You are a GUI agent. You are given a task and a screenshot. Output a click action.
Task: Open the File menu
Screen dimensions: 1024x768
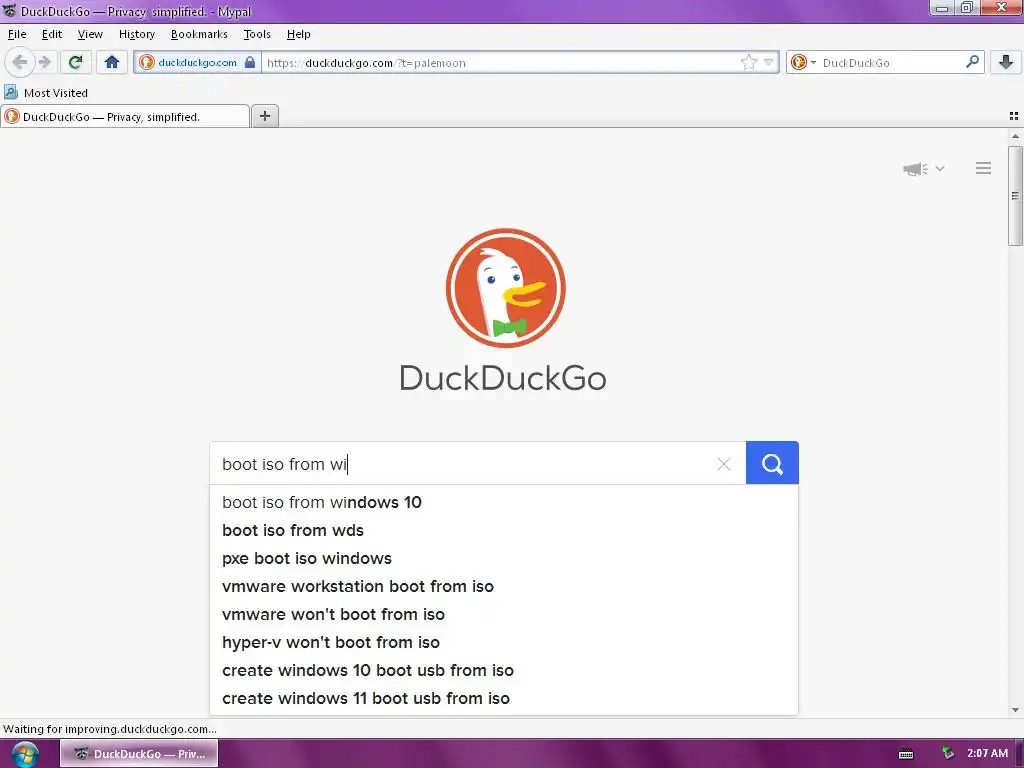tap(17, 34)
